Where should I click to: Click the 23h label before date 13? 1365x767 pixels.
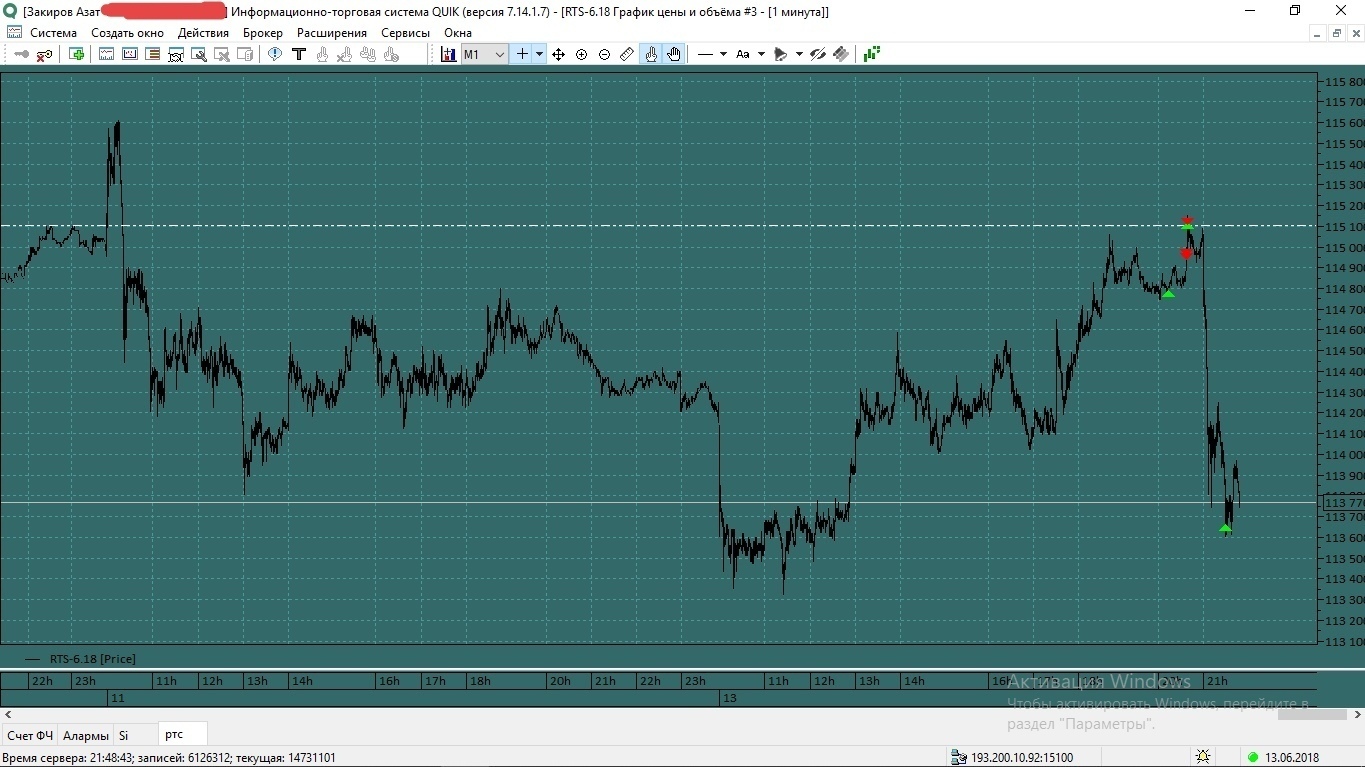coord(694,681)
